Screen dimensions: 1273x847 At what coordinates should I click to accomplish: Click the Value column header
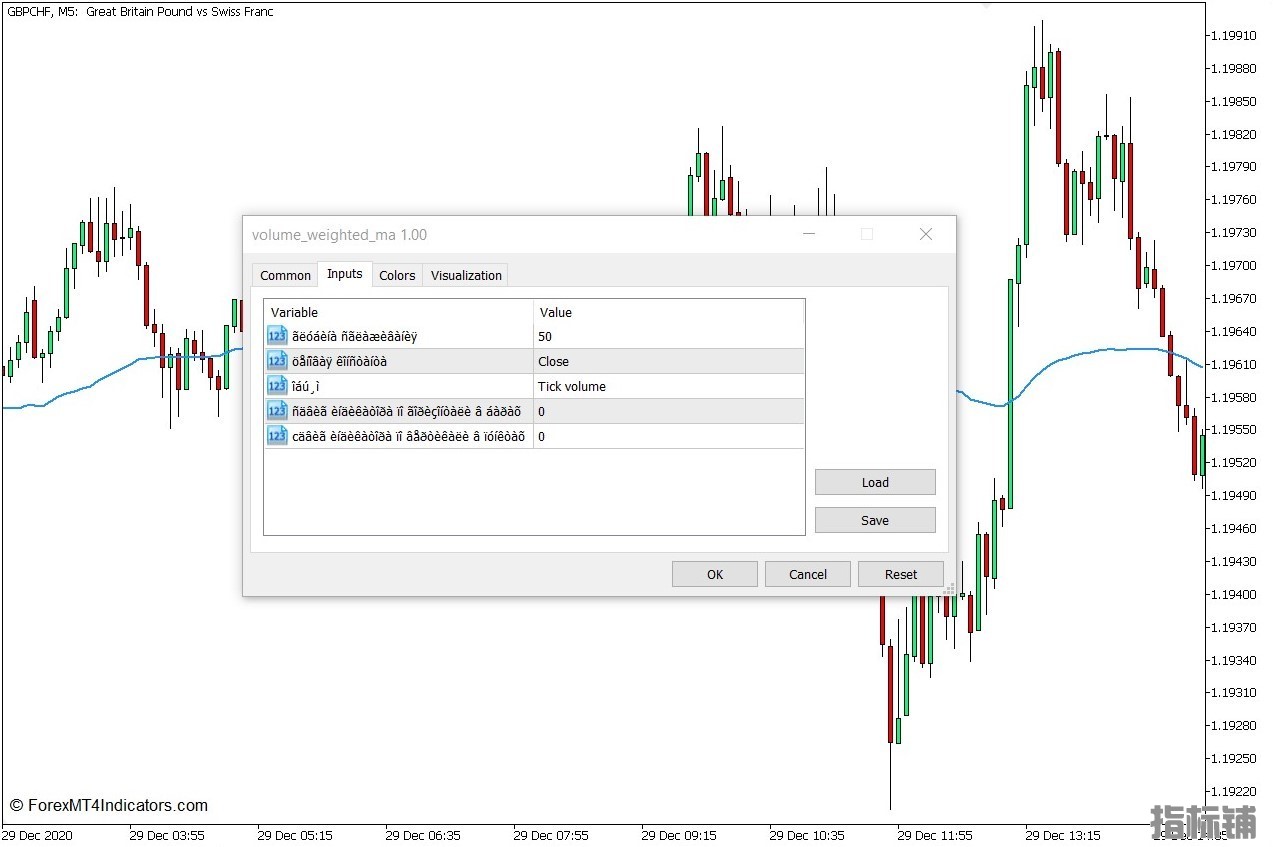[x=668, y=312]
